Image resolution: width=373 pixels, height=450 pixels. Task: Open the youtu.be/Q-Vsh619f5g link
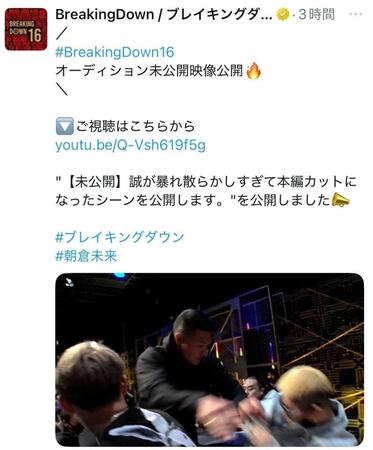coord(130,146)
